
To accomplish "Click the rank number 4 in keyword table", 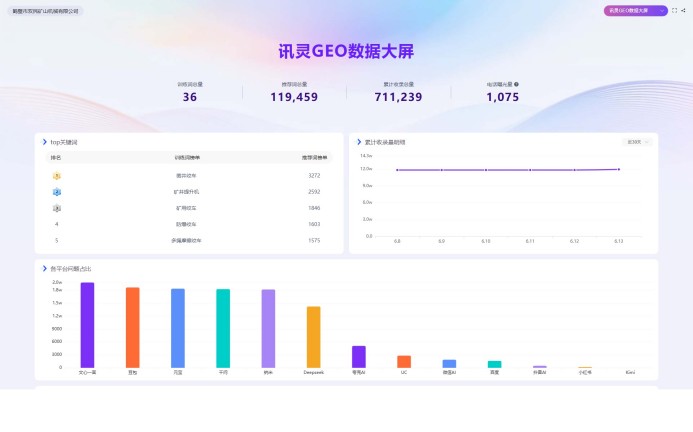I will pyautogui.click(x=57, y=224).
